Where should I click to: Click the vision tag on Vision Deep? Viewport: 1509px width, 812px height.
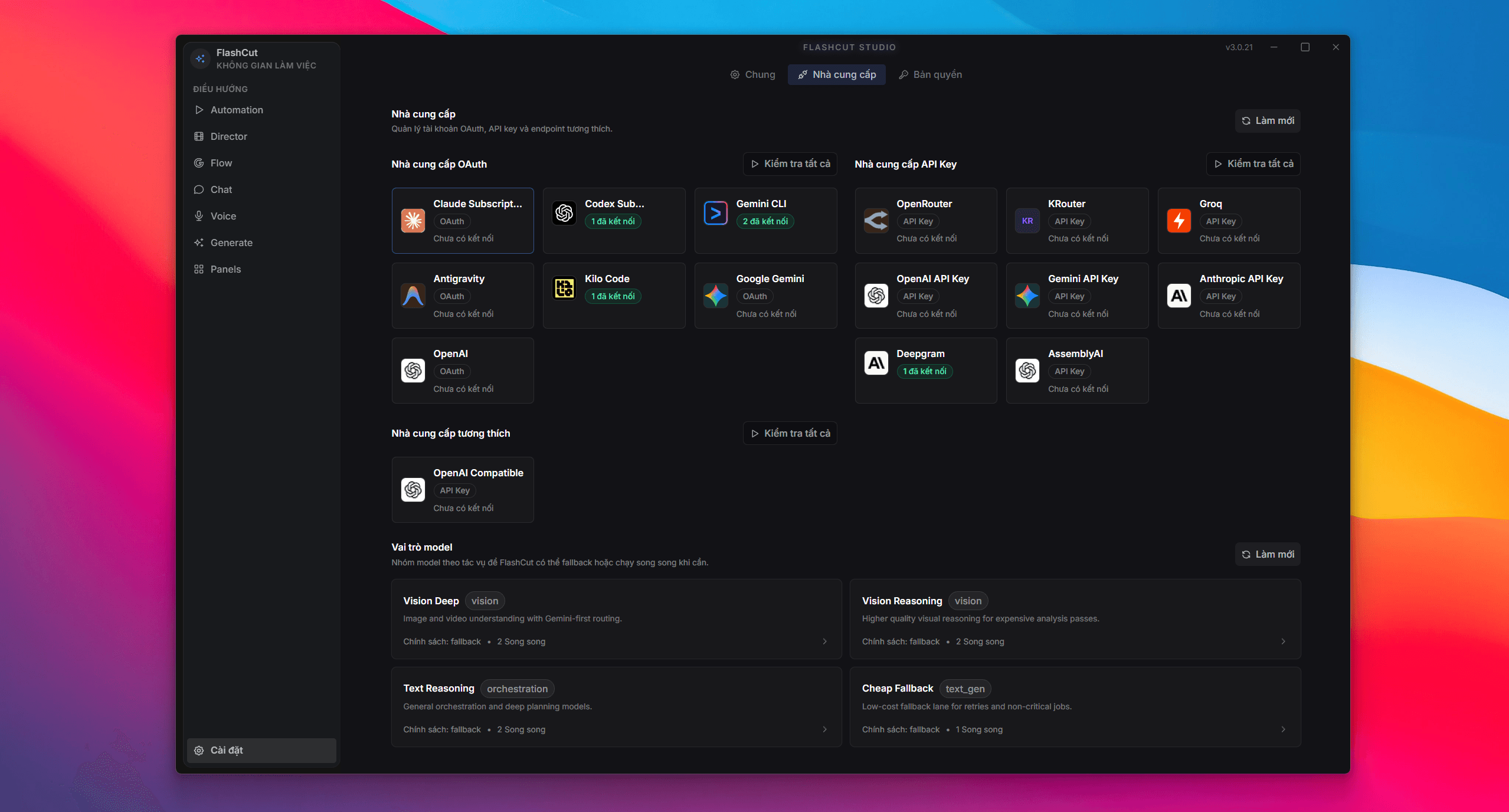click(485, 601)
